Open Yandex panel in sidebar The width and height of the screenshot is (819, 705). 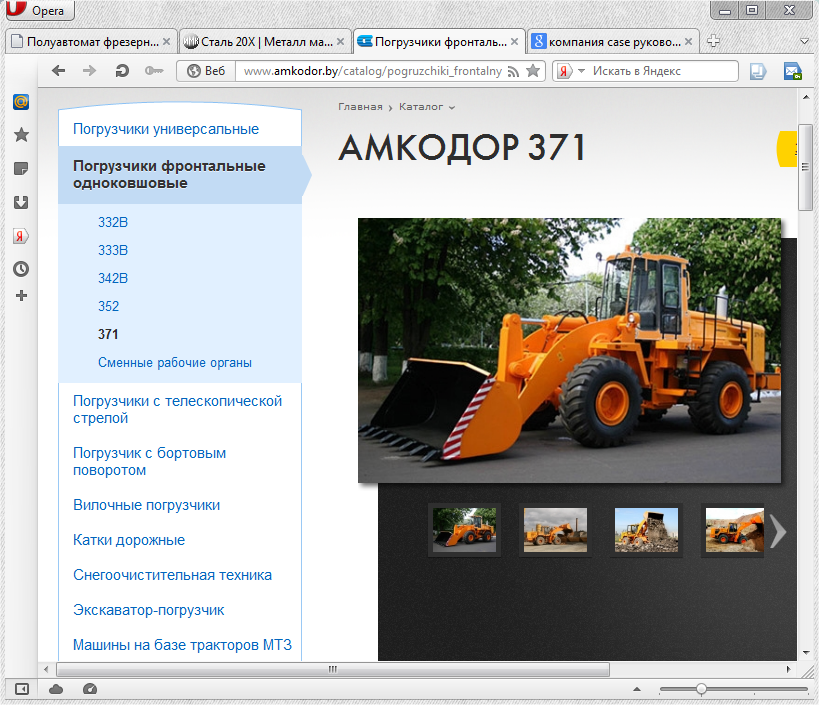coord(21,236)
